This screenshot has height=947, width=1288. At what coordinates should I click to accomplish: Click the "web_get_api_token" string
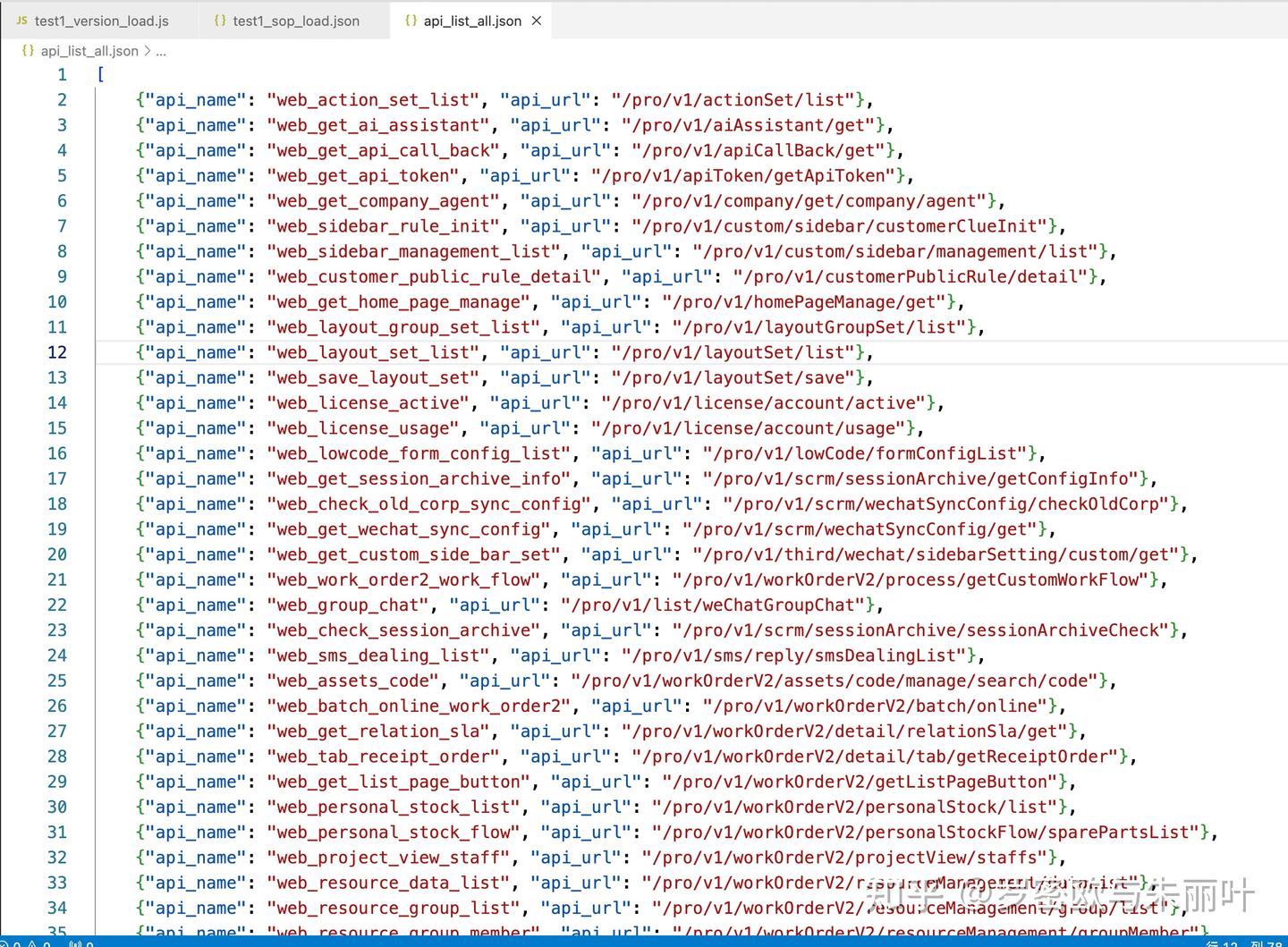[363, 175]
